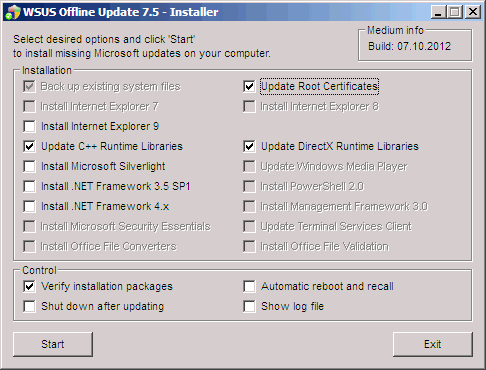Viewport: 486px width, 370px height.
Task: Uncheck Update DirectX Runtime Libraries
Action: (249, 147)
